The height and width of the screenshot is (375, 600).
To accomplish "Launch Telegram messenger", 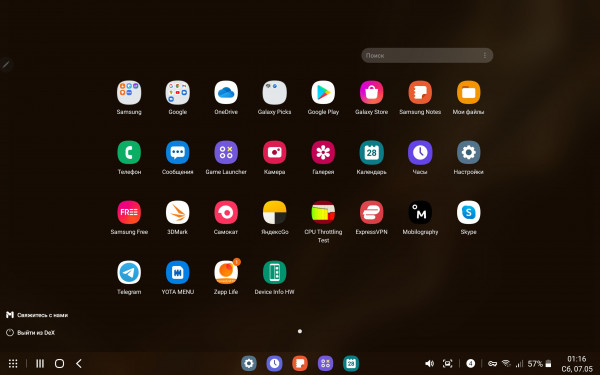I will [x=129, y=272].
